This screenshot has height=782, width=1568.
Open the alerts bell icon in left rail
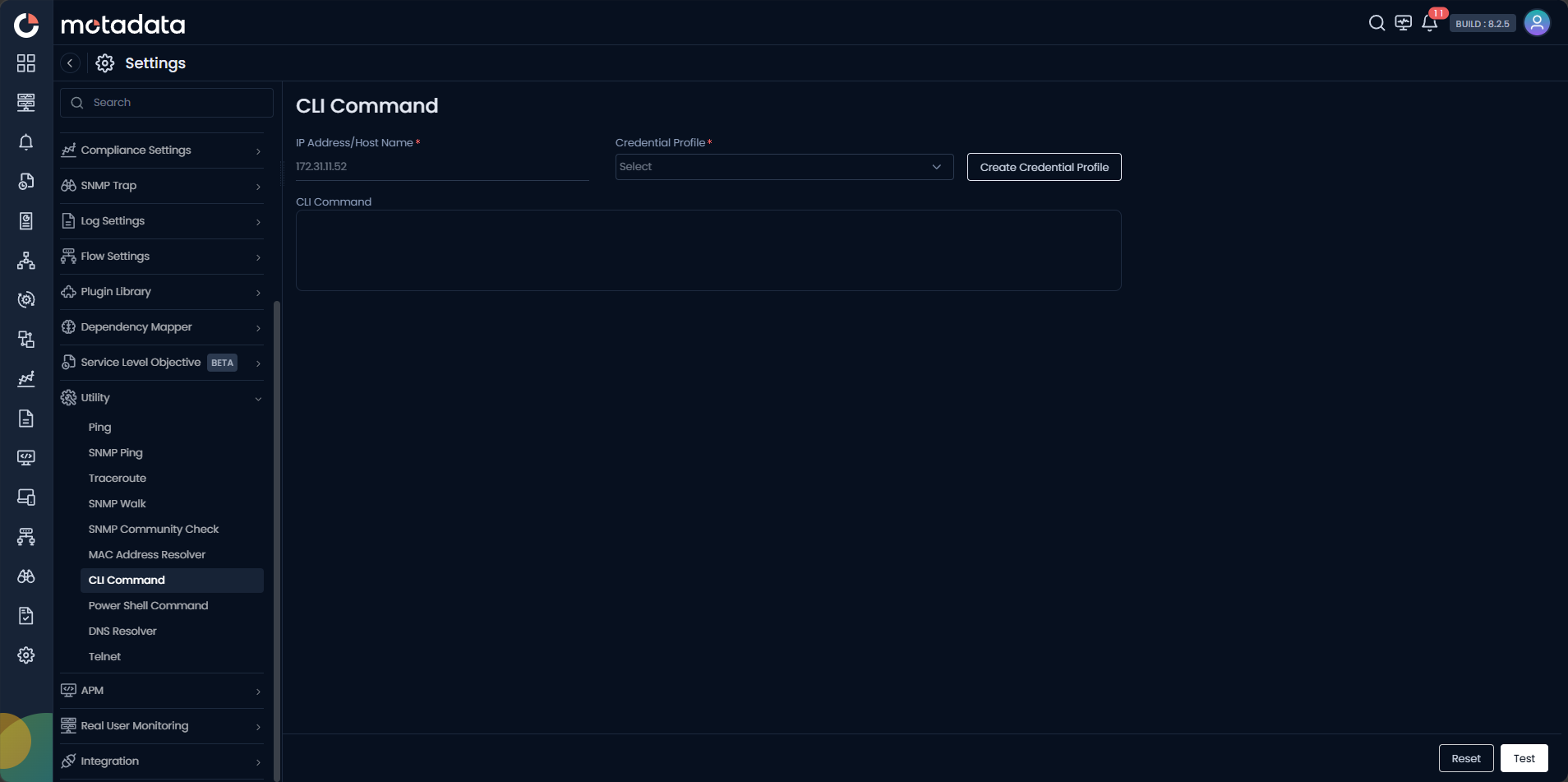click(x=26, y=142)
